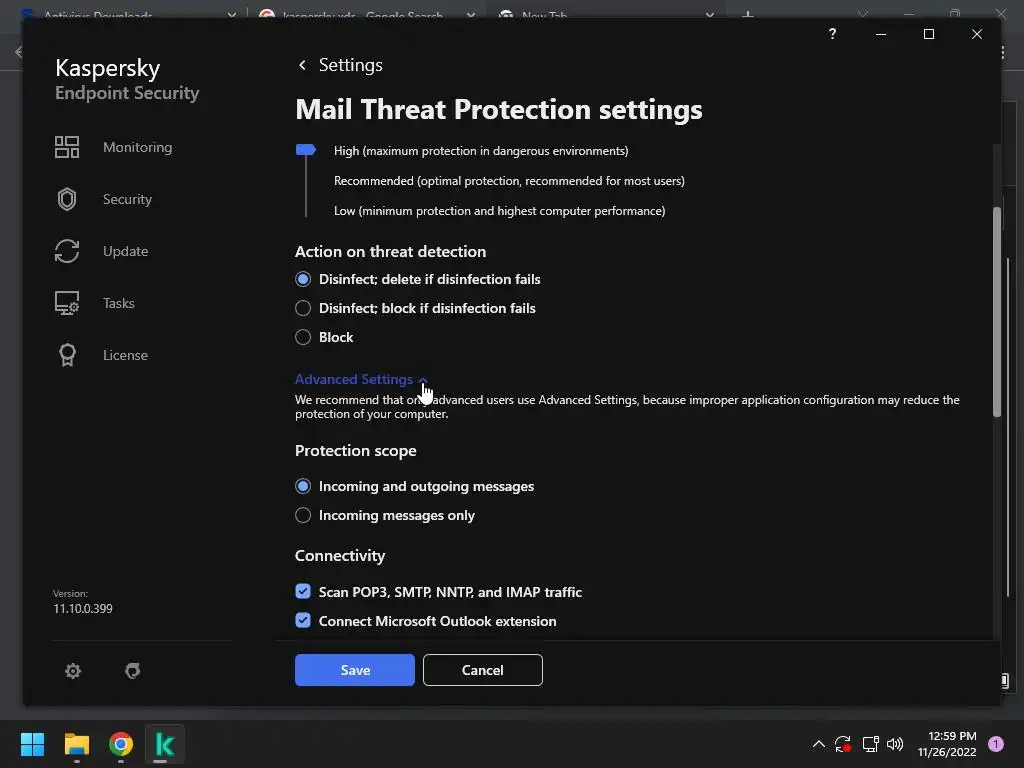Select Incoming and outgoing messages
The width and height of the screenshot is (1024, 768).
[x=303, y=487]
